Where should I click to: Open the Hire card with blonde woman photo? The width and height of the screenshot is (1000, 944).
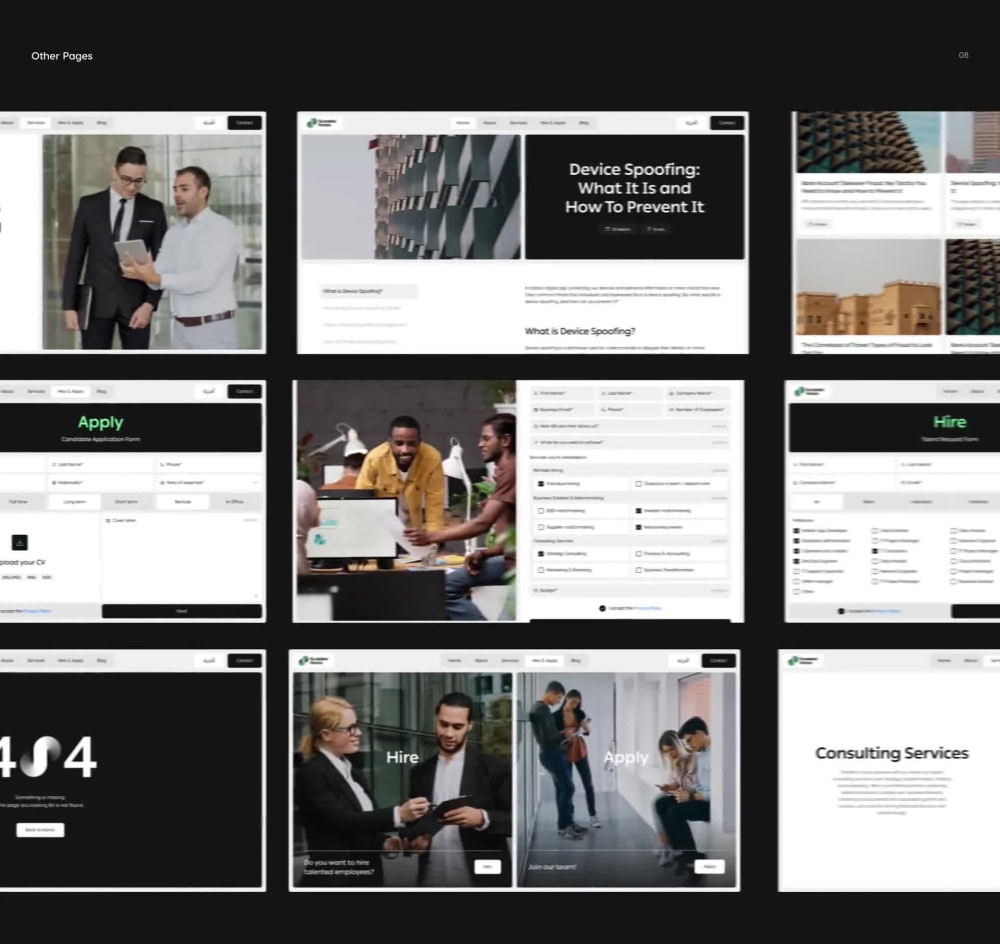pyautogui.click(x=402, y=779)
